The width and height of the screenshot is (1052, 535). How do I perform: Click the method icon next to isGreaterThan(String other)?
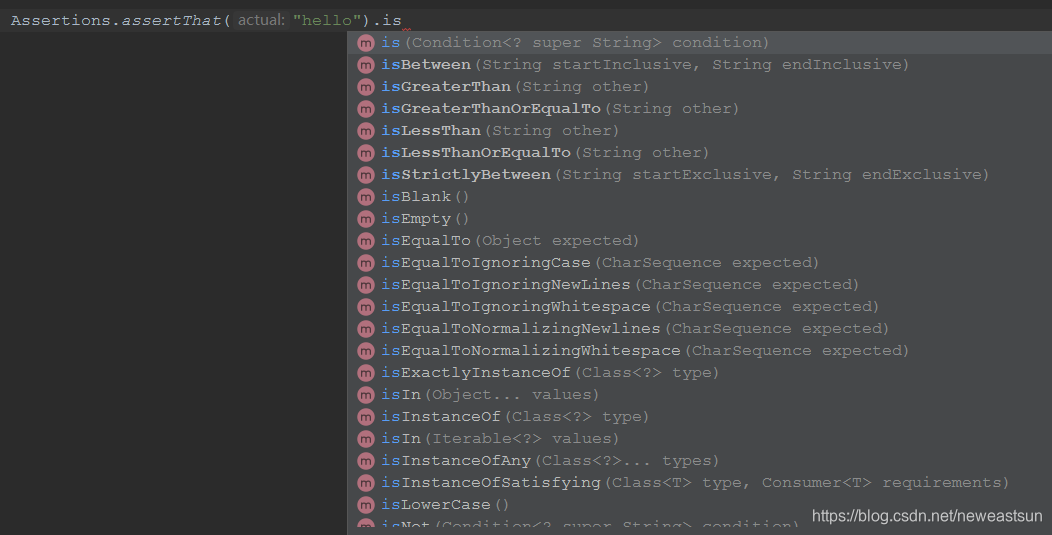(x=366, y=87)
